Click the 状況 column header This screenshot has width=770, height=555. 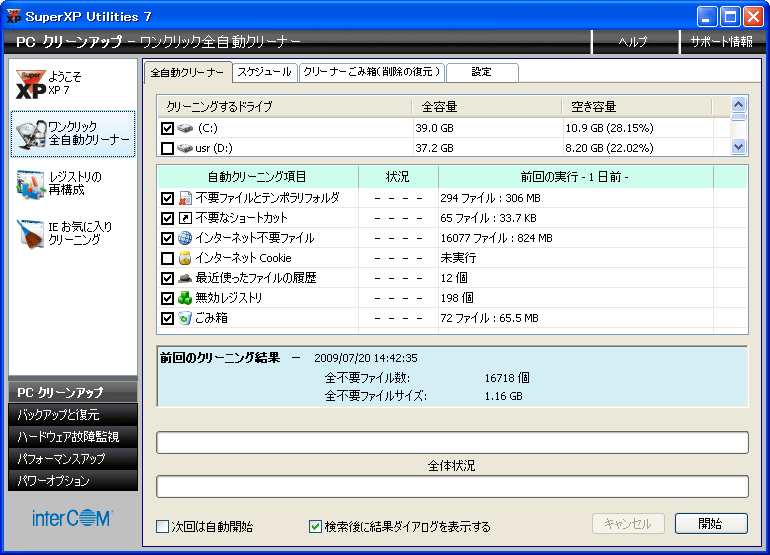398,177
